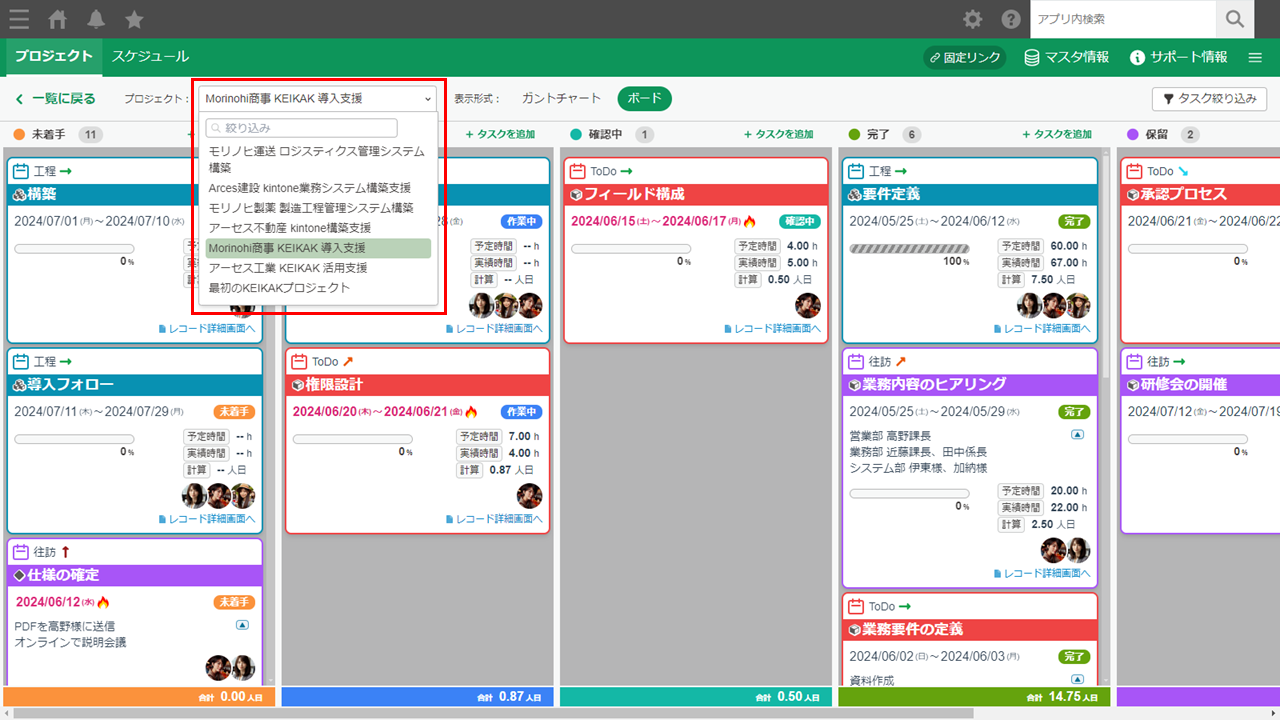This screenshot has height=720, width=1280.
Task: Click the アプリ内検索 search field
Action: [1123, 19]
